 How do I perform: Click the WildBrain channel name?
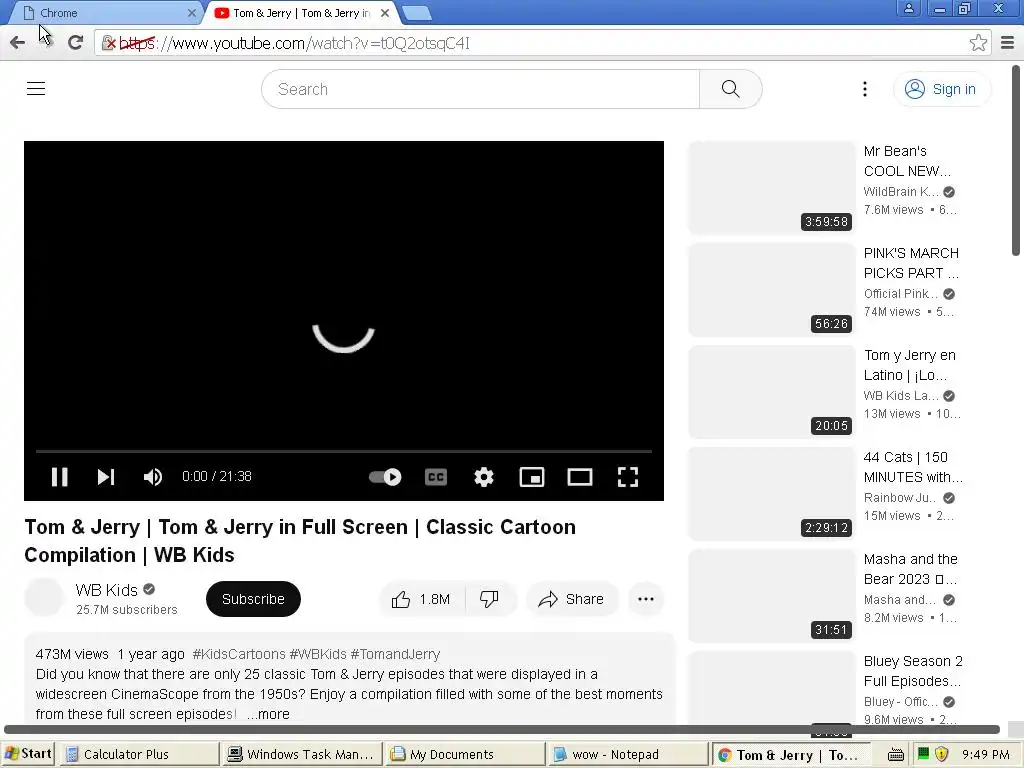click(901, 191)
